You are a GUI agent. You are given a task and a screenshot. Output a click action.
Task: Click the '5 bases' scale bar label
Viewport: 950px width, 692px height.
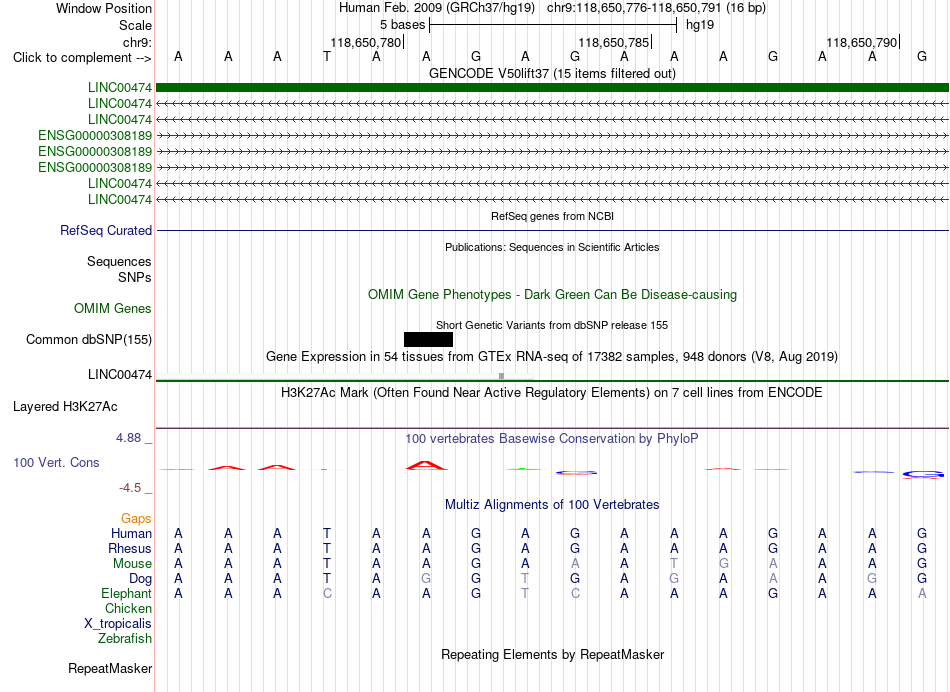402,25
